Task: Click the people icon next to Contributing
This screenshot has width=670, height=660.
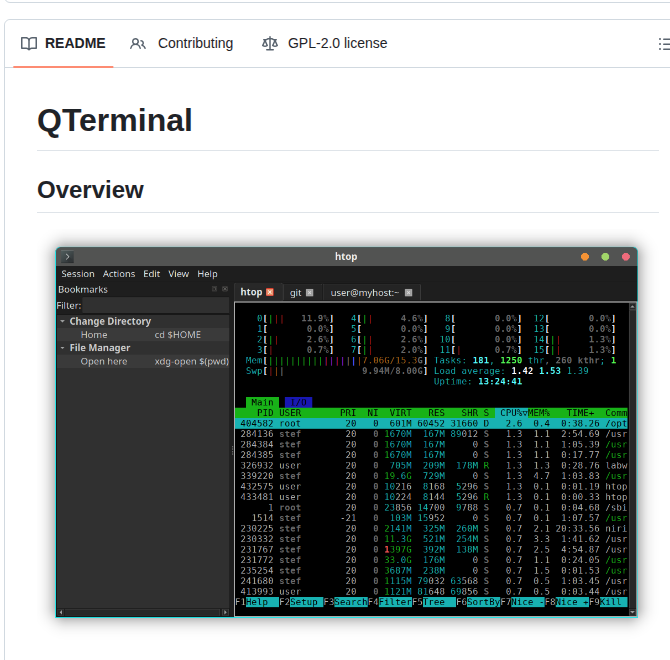Action: click(x=138, y=44)
